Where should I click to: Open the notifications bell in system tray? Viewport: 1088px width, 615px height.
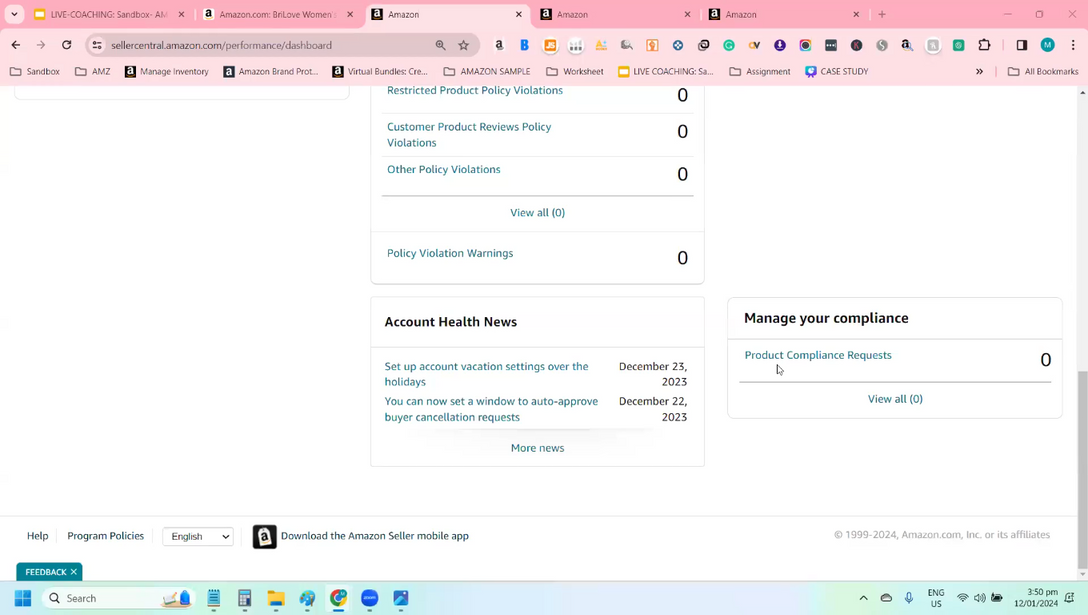pyautogui.click(x=1069, y=598)
